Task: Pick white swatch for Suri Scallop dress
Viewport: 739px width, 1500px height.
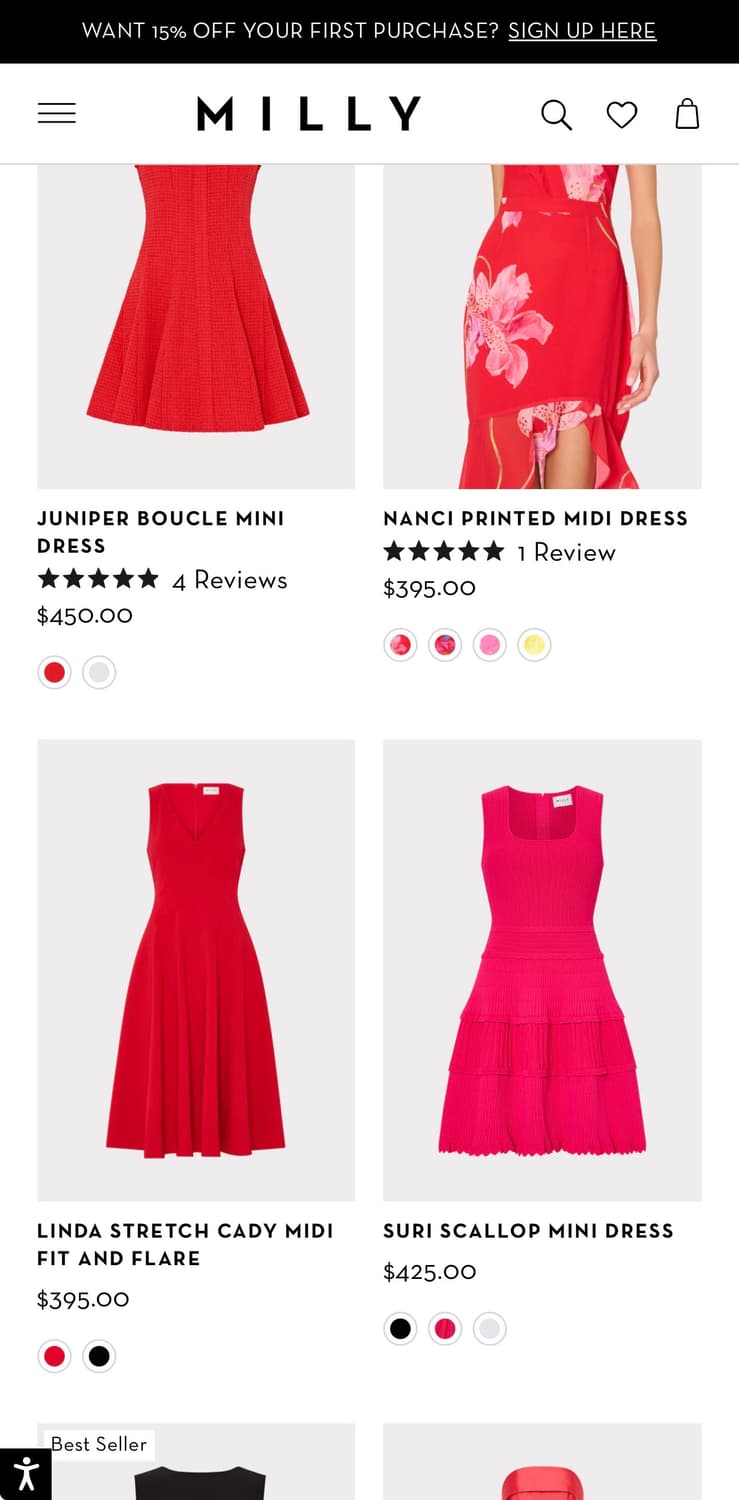Action: click(489, 1329)
